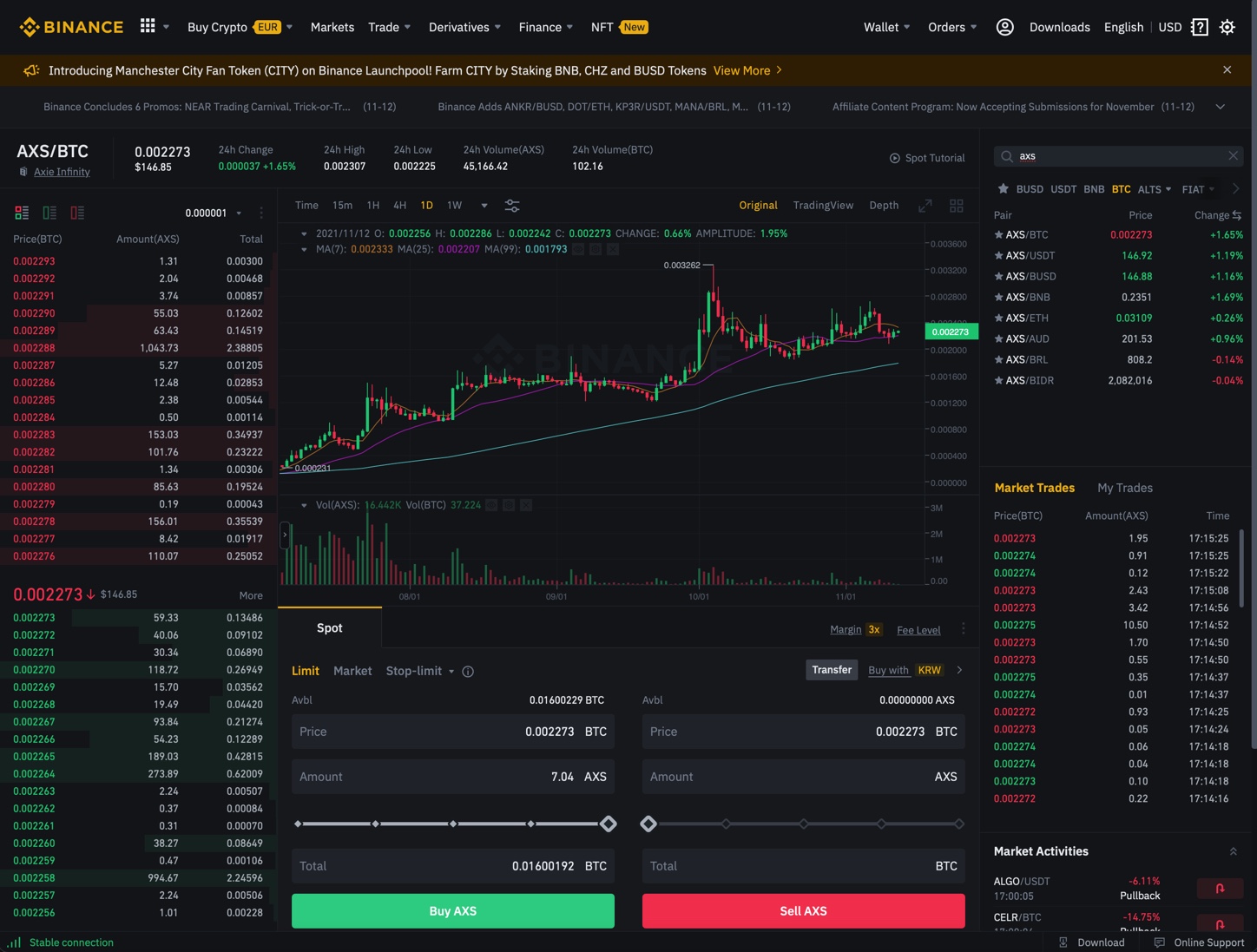Toggle favorite star for AXS/BUSD
The width and height of the screenshot is (1257, 952).
(998, 276)
